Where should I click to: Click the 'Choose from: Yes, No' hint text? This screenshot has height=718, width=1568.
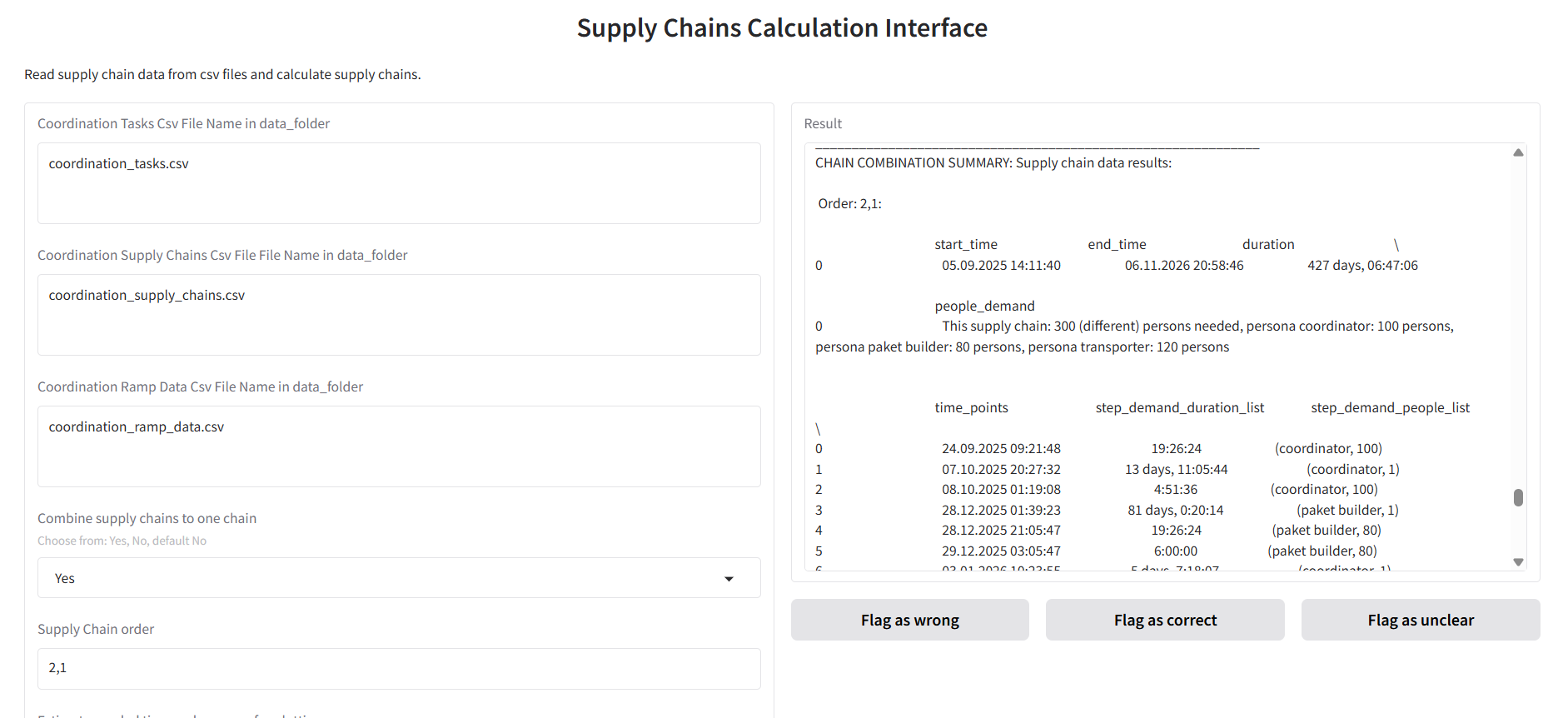point(122,541)
